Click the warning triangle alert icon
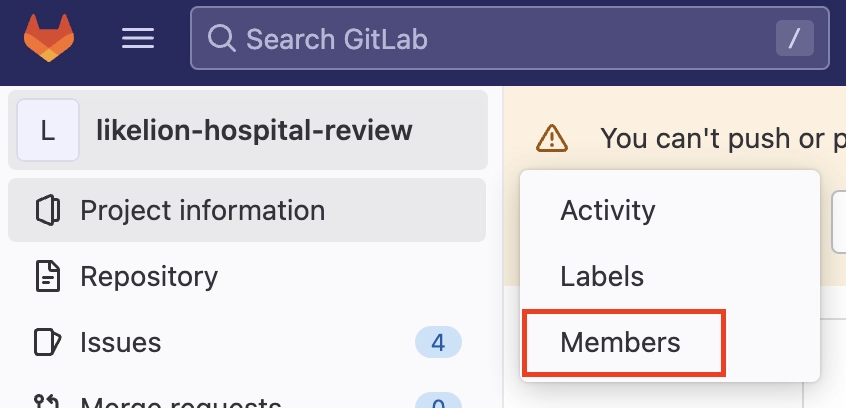The image size is (846, 408). 552,138
